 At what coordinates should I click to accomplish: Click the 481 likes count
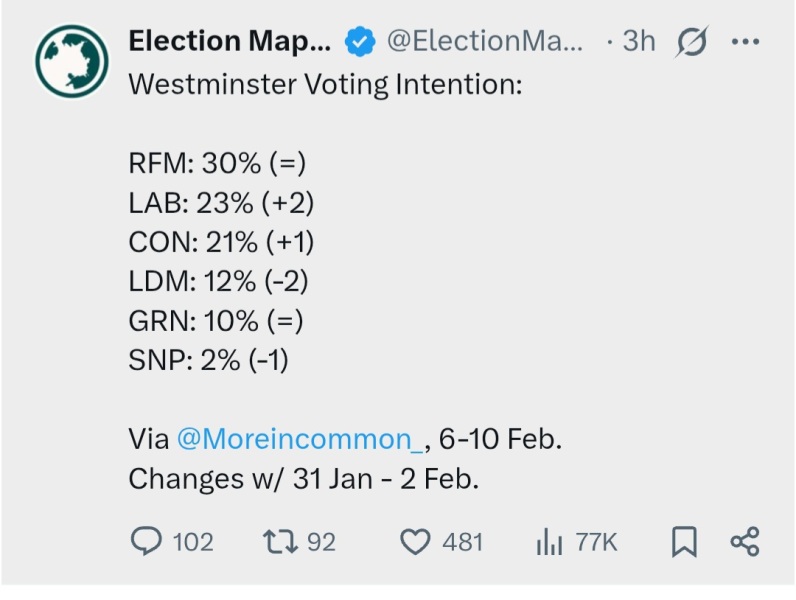tap(463, 542)
